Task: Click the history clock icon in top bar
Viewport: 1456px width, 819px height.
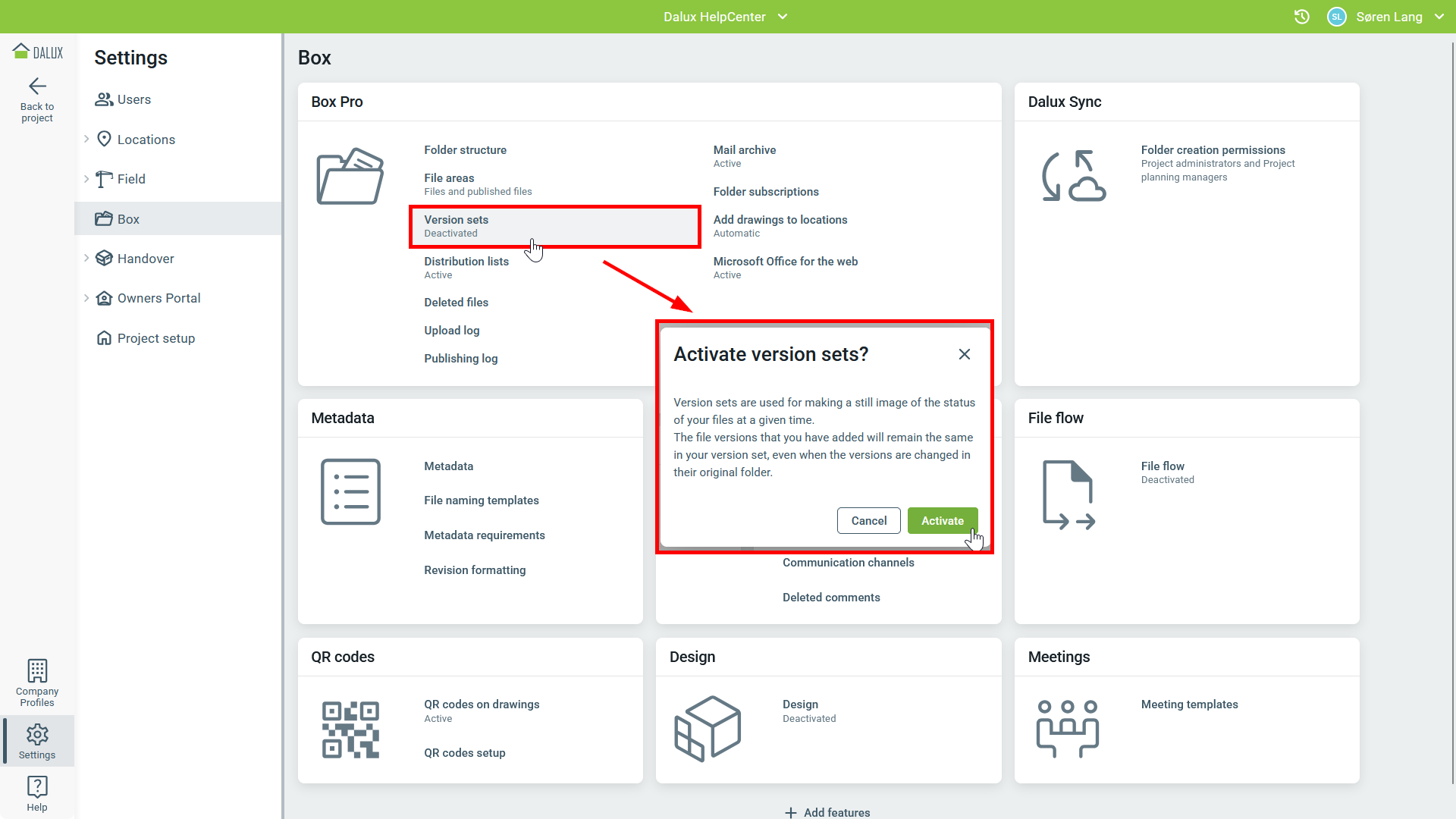Action: tap(1301, 17)
